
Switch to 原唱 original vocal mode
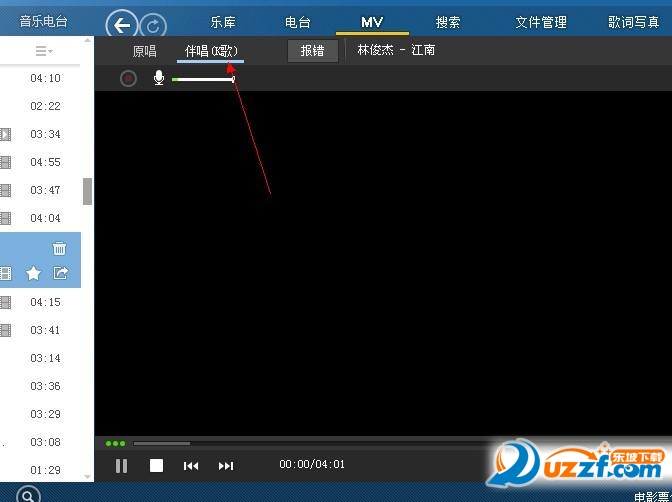pos(144,51)
